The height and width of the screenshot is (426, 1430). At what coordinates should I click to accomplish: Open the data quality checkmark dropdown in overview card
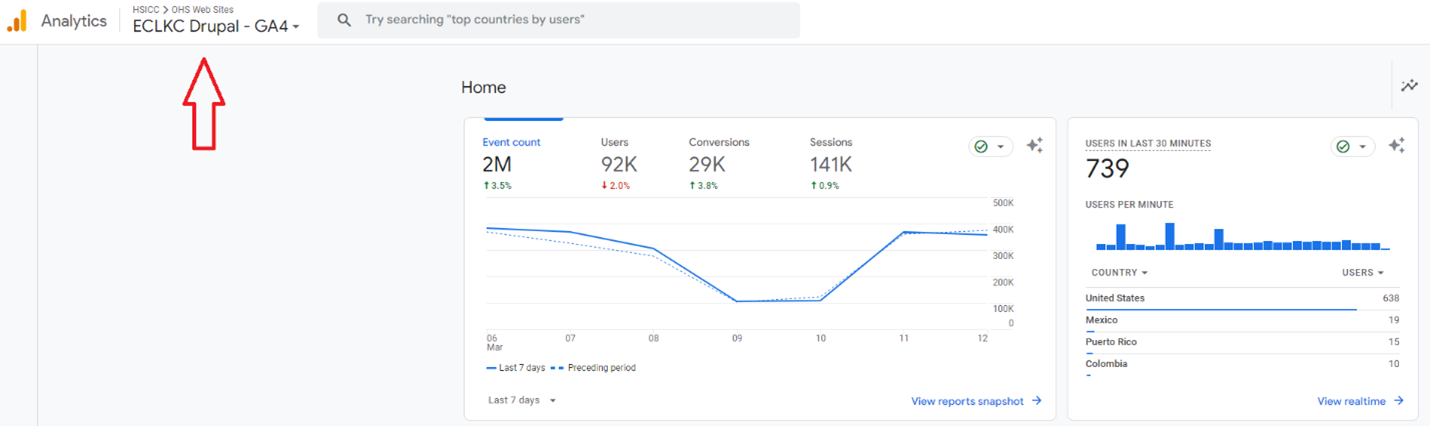pyautogui.click(x=990, y=147)
